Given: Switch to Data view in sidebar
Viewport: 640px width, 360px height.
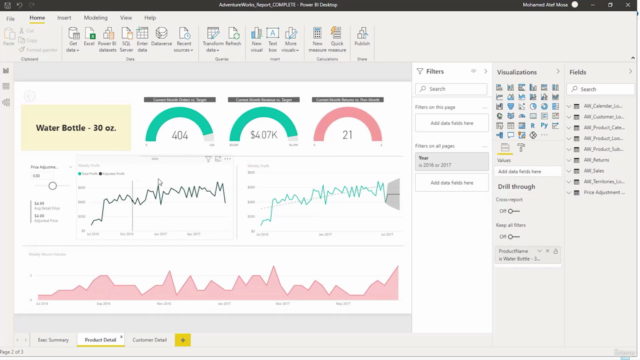Looking at the screenshot, I should (6, 86).
